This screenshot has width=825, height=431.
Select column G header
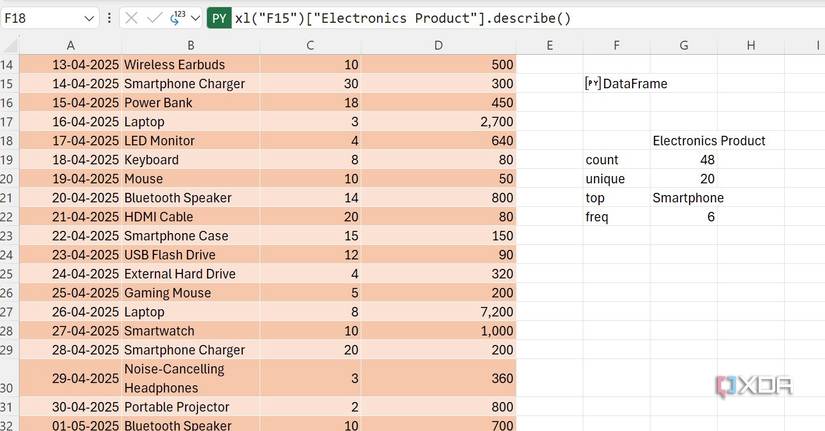683,45
